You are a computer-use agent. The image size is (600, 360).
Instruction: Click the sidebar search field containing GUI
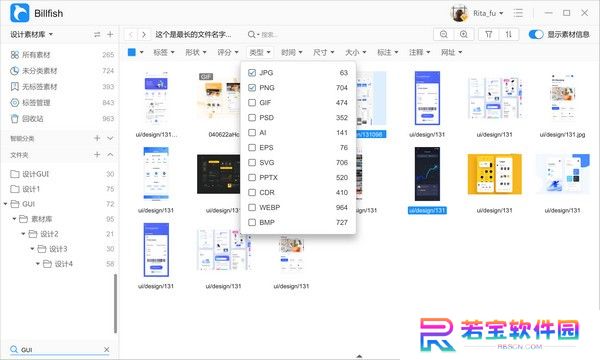coord(60,349)
